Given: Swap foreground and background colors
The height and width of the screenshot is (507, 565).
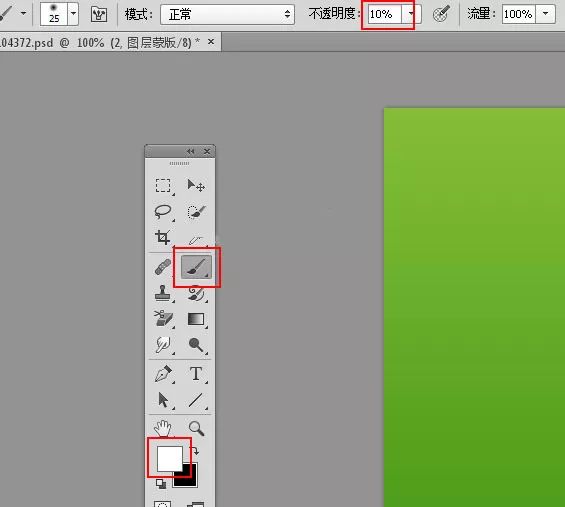Looking at the screenshot, I should pos(195,451).
